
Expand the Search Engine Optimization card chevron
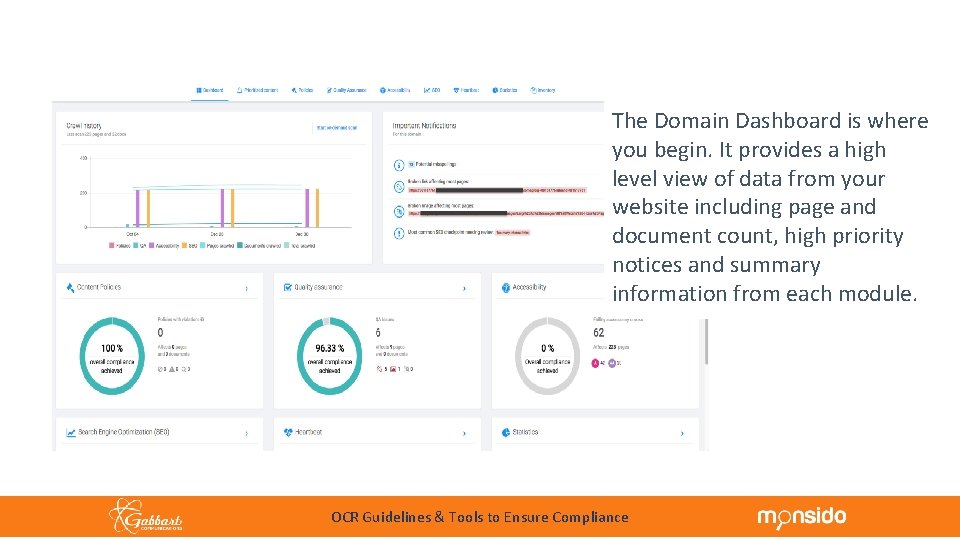coord(247,433)
